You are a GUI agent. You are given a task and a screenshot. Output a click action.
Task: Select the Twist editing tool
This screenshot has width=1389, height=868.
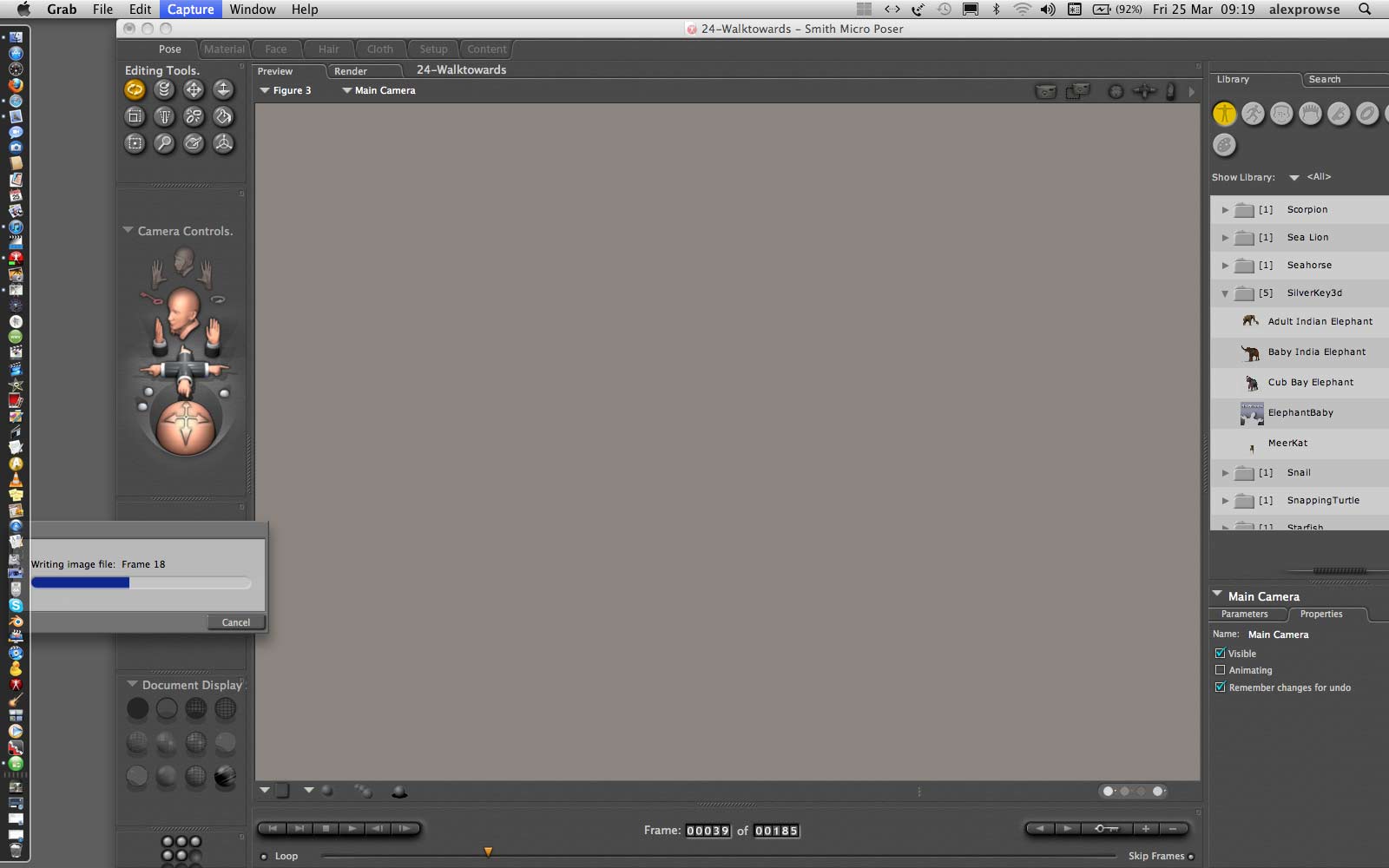(x=164, y=89)
